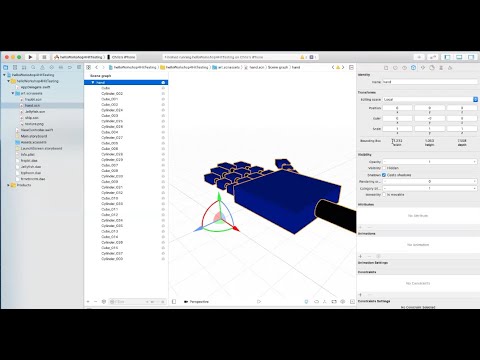Expand the Products folder
The height and width of the screenshot is (360, 480).
click(9, 185)
